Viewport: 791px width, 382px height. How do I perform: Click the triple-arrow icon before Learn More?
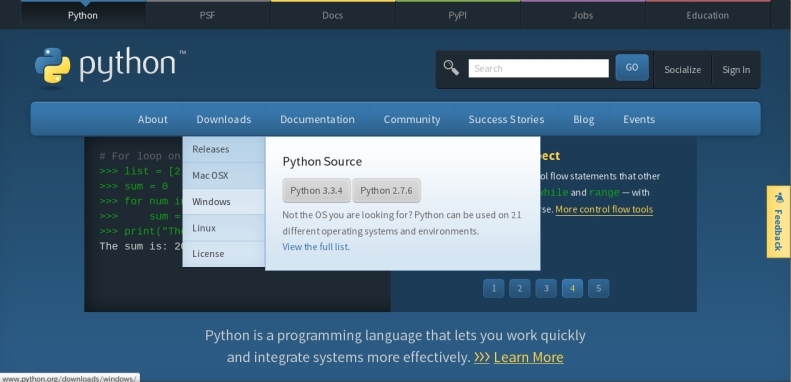point(482,357)
